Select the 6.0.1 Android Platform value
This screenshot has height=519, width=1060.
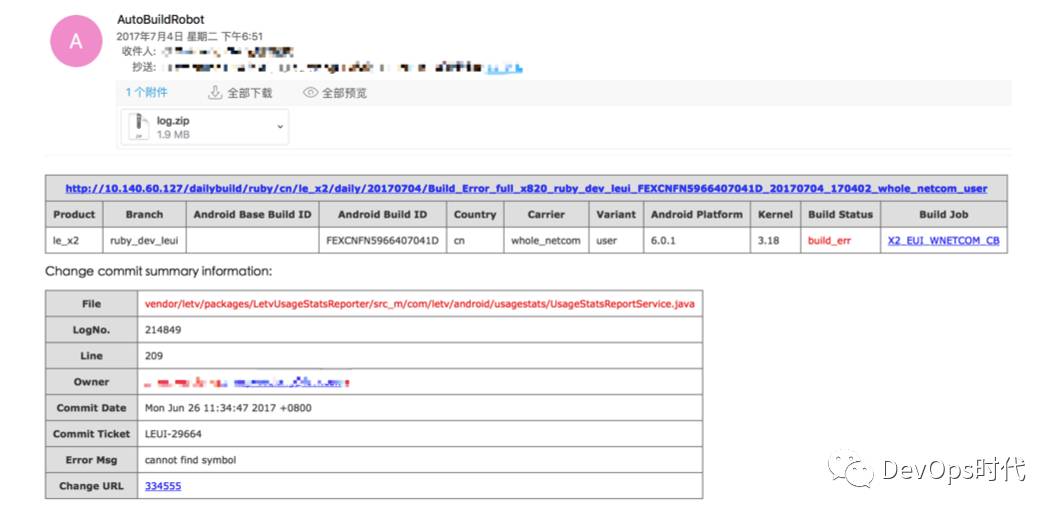tap(664, 241)
